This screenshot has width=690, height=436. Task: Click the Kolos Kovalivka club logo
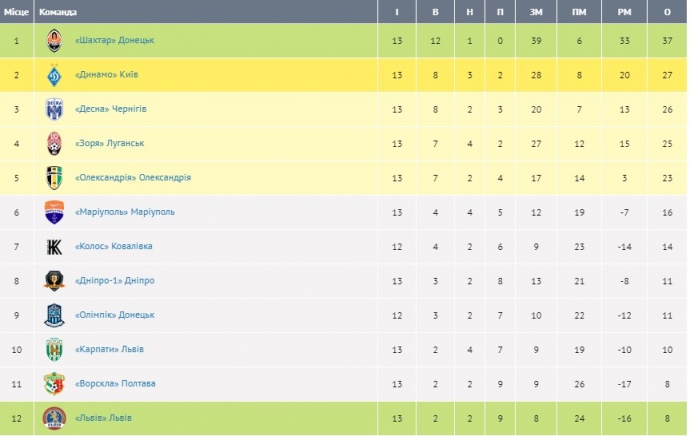tap(54, 247)
